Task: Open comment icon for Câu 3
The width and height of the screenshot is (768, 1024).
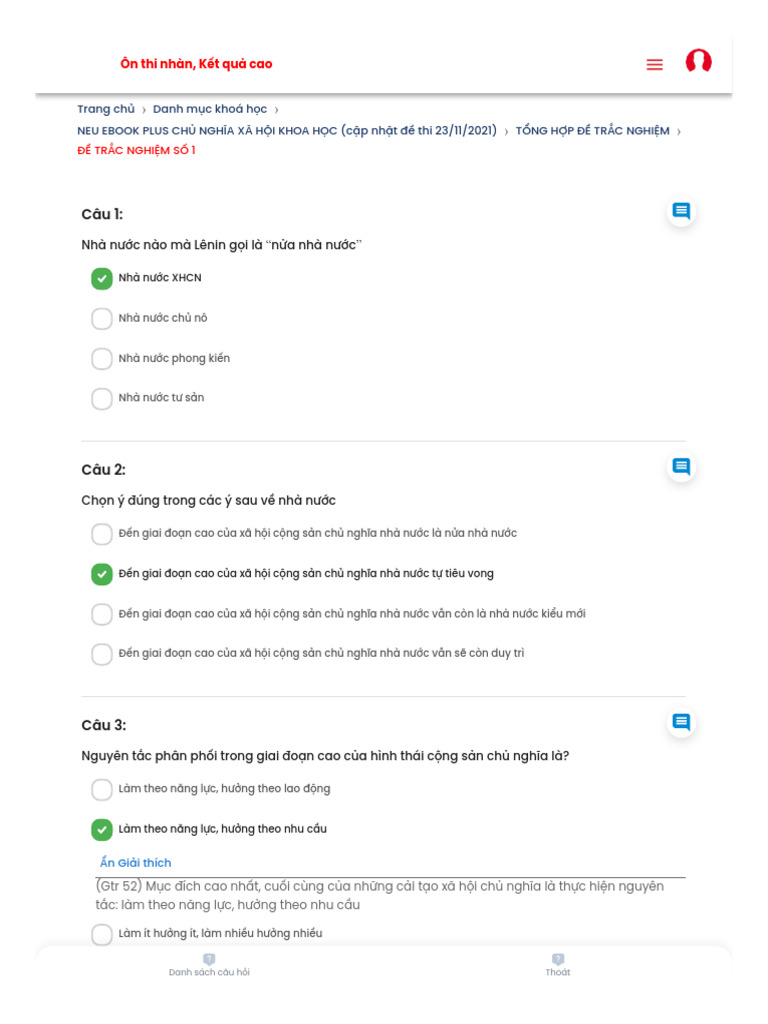Action: coord(681,722)
